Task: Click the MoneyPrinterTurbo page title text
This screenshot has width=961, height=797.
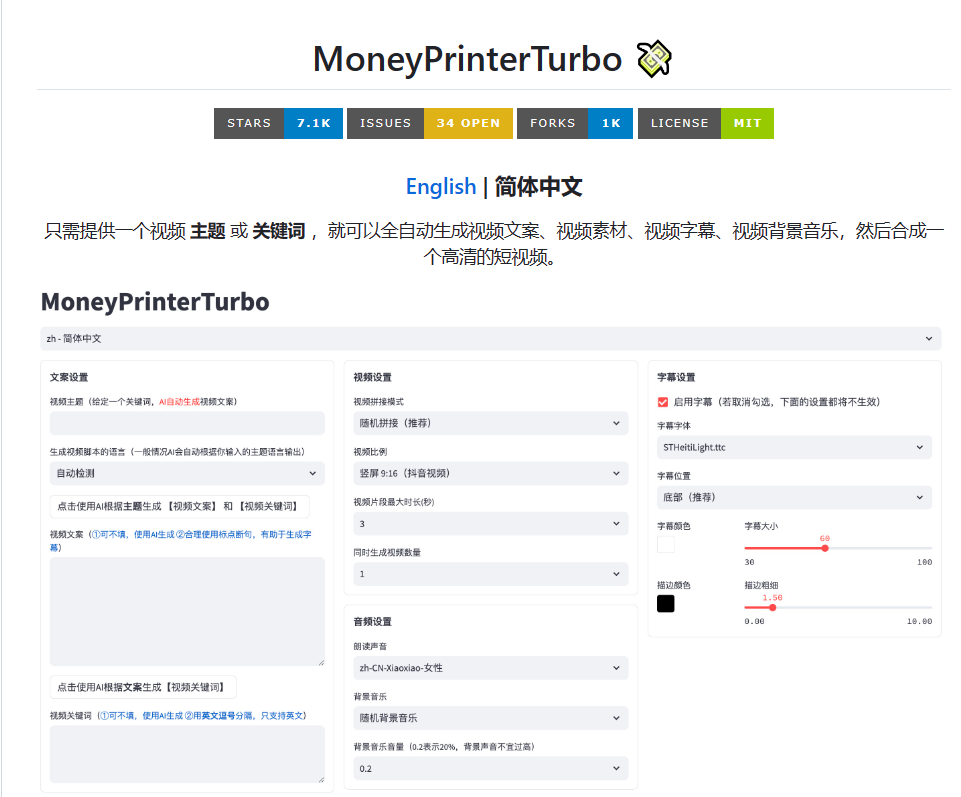Action: coord(467,59)
